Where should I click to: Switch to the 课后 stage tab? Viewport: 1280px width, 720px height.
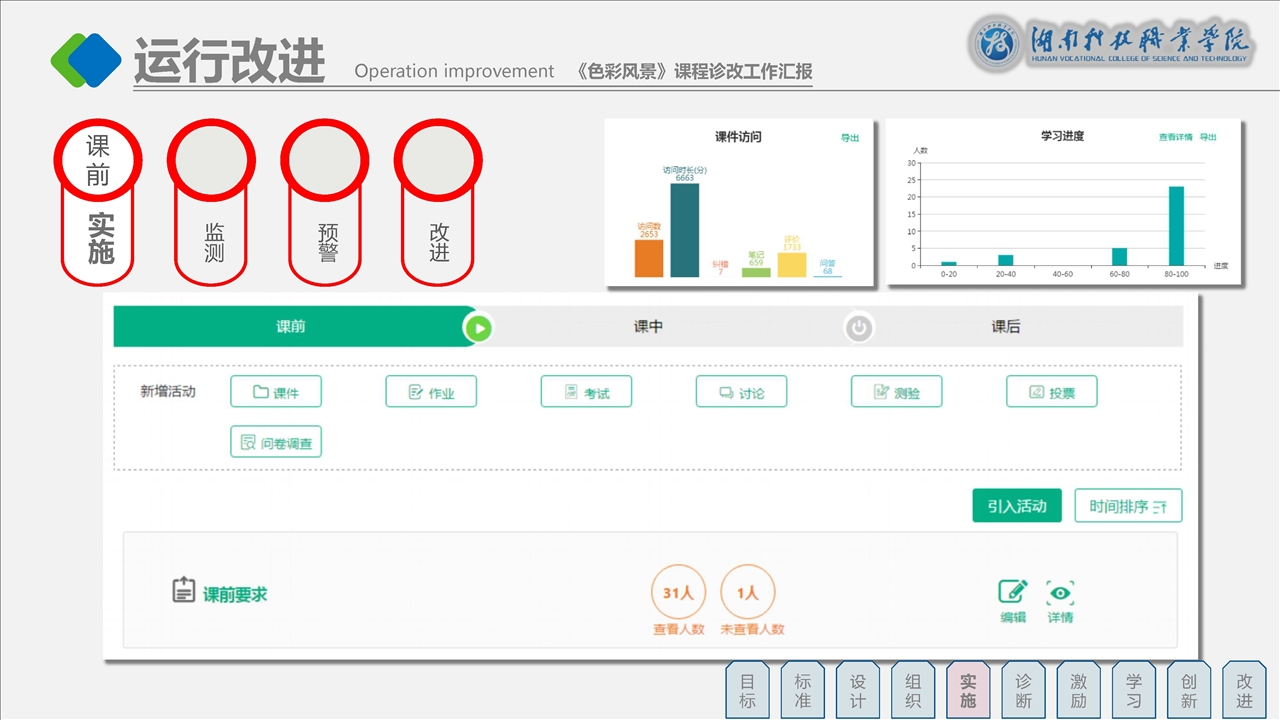pos(1005,327)
